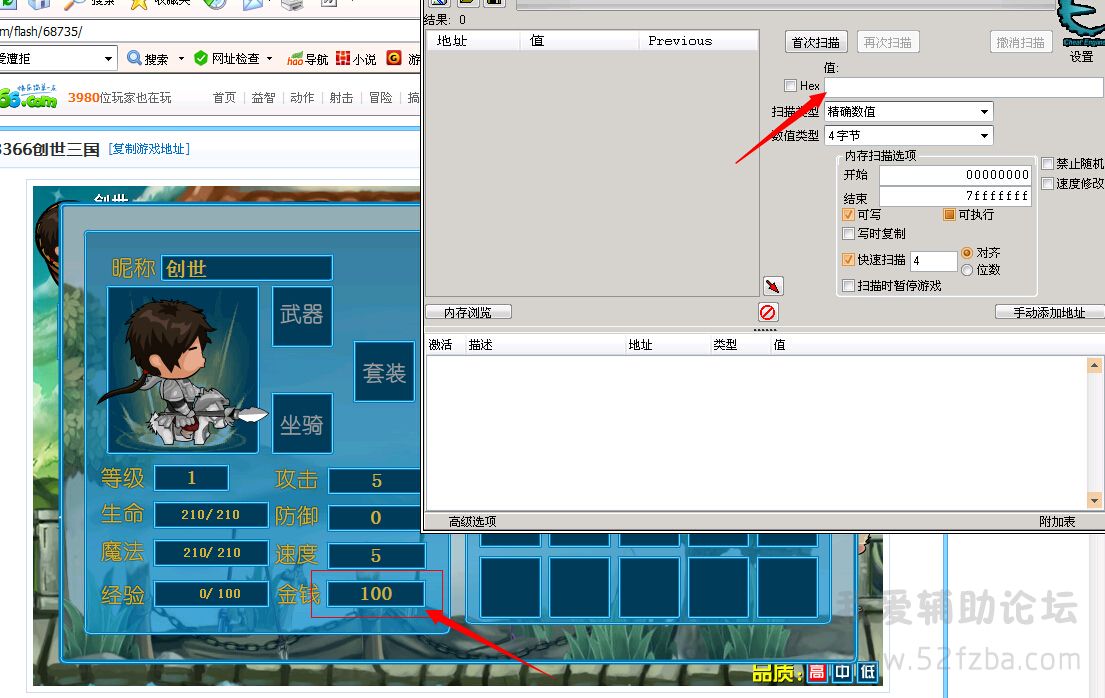Click the browser address bar with flash/68735
Viewport: 1105px width, 698px height.
[x=210, y=31]
